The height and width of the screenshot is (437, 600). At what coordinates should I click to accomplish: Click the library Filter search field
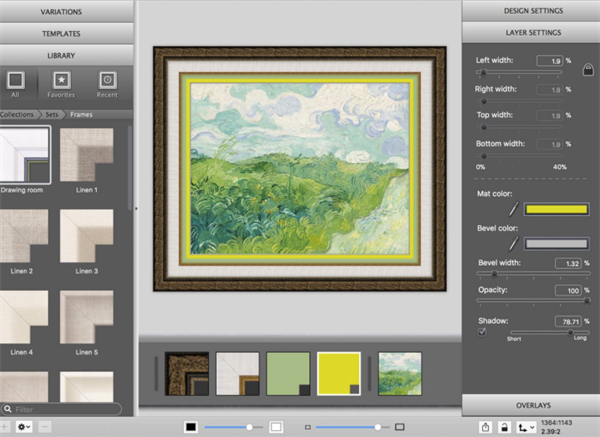tap(61, 409)
